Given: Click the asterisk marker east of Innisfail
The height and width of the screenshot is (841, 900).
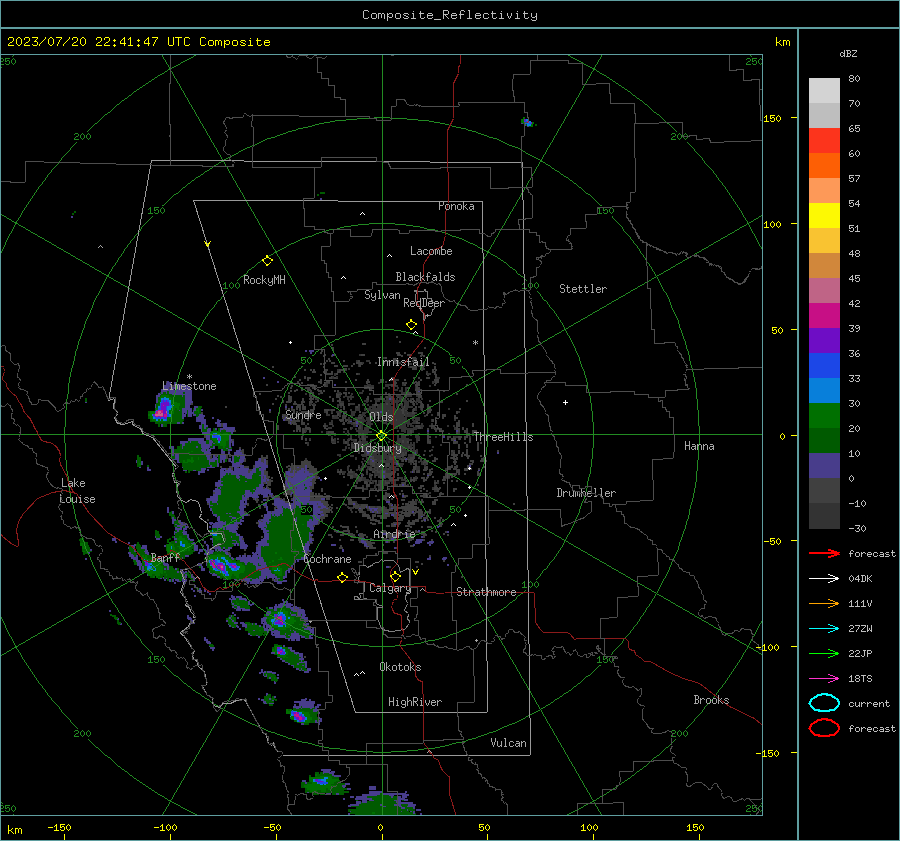Looking at the screenshot, I should (x=475, y=343).
